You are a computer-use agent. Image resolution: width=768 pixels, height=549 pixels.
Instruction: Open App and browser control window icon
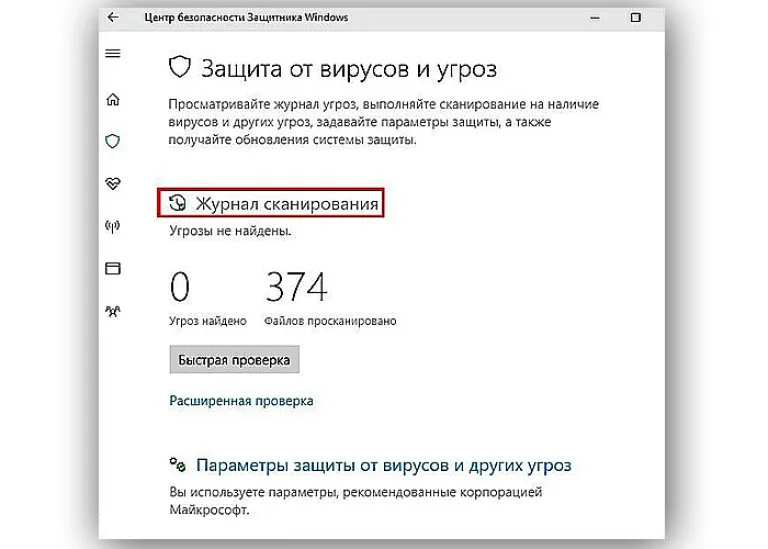click(113, 268)
